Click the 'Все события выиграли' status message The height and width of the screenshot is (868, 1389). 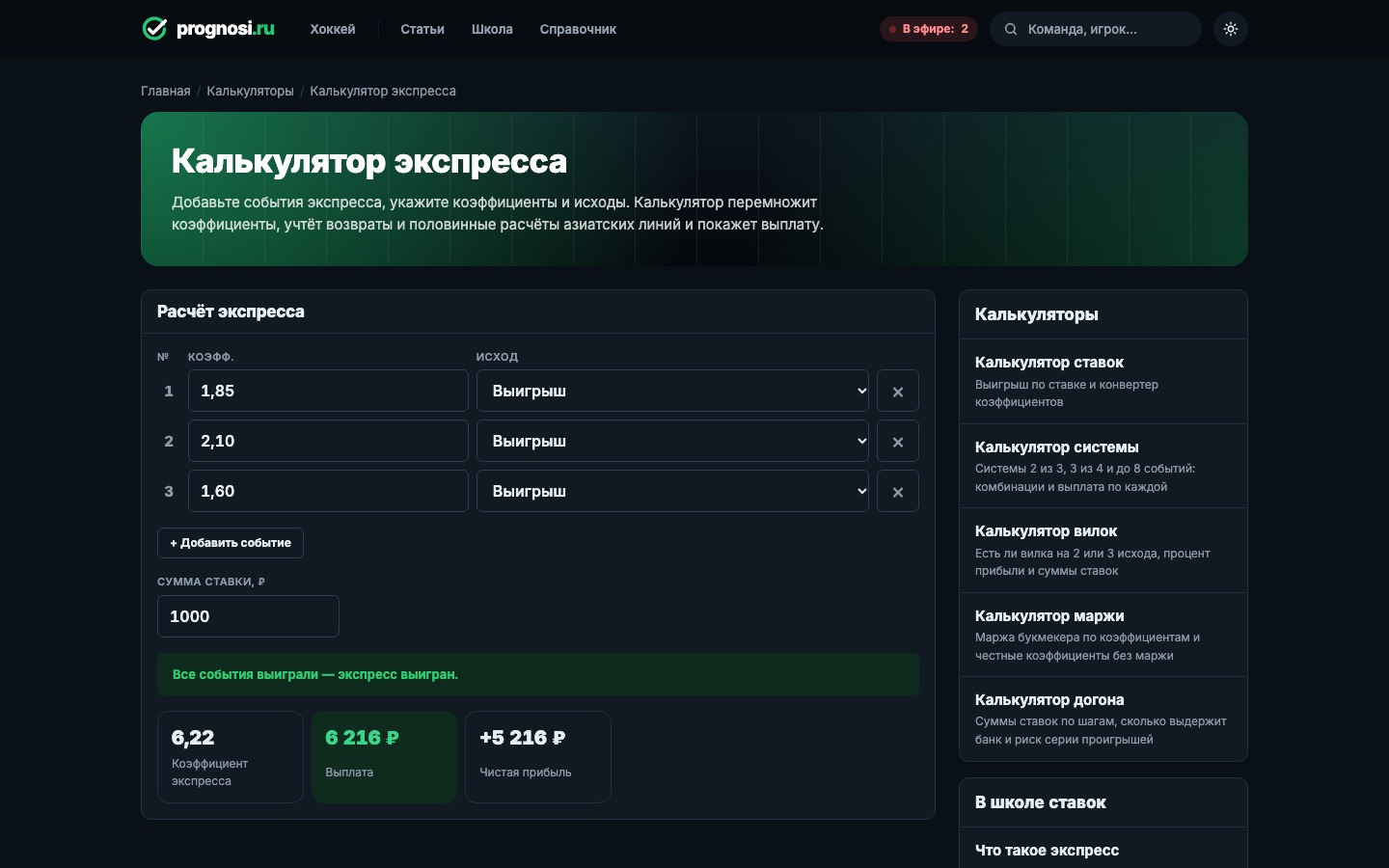pos(538,674)
